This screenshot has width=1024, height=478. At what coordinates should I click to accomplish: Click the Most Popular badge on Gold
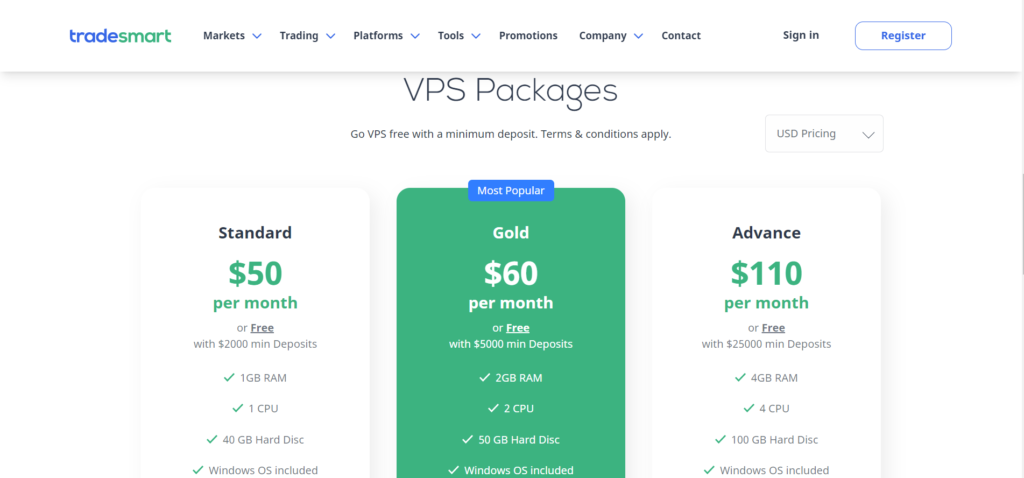pos(511,191)
